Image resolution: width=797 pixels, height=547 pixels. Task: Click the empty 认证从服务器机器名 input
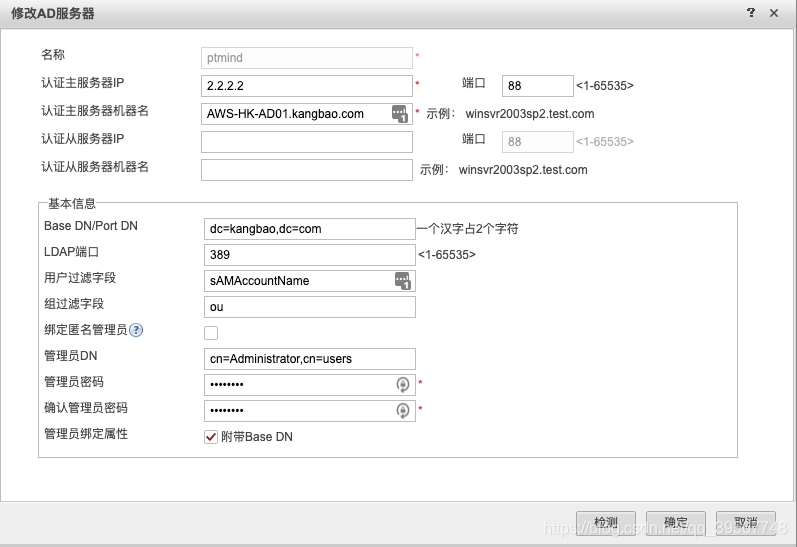306,170
